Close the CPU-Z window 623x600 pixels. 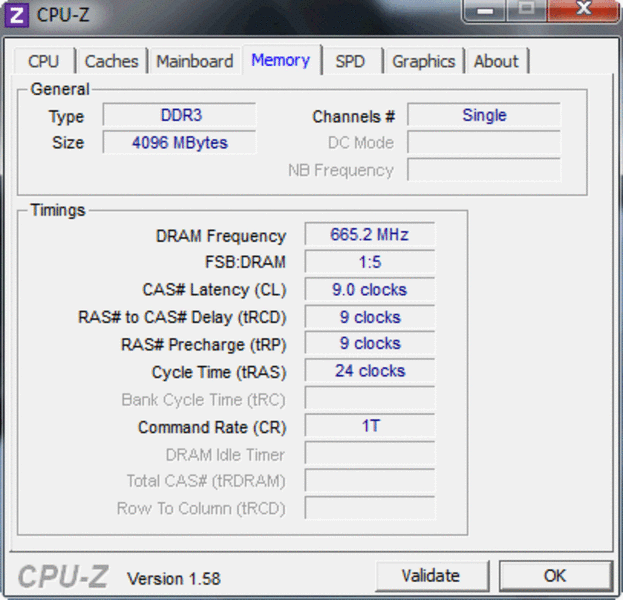pyautogui.click(x=584, y=10)
